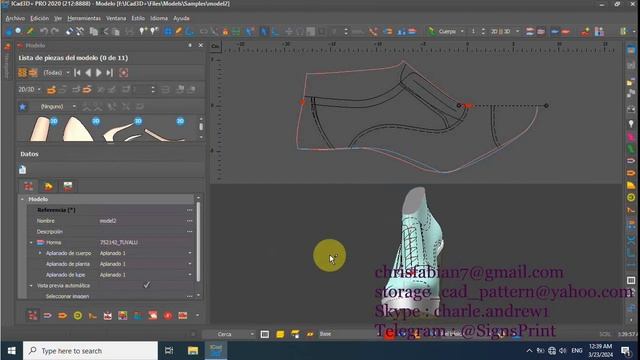Select the orange pencil tool beside the crosshair
Image resolution: width=640 pixels, height=360 pixels.
click(179, 31)
